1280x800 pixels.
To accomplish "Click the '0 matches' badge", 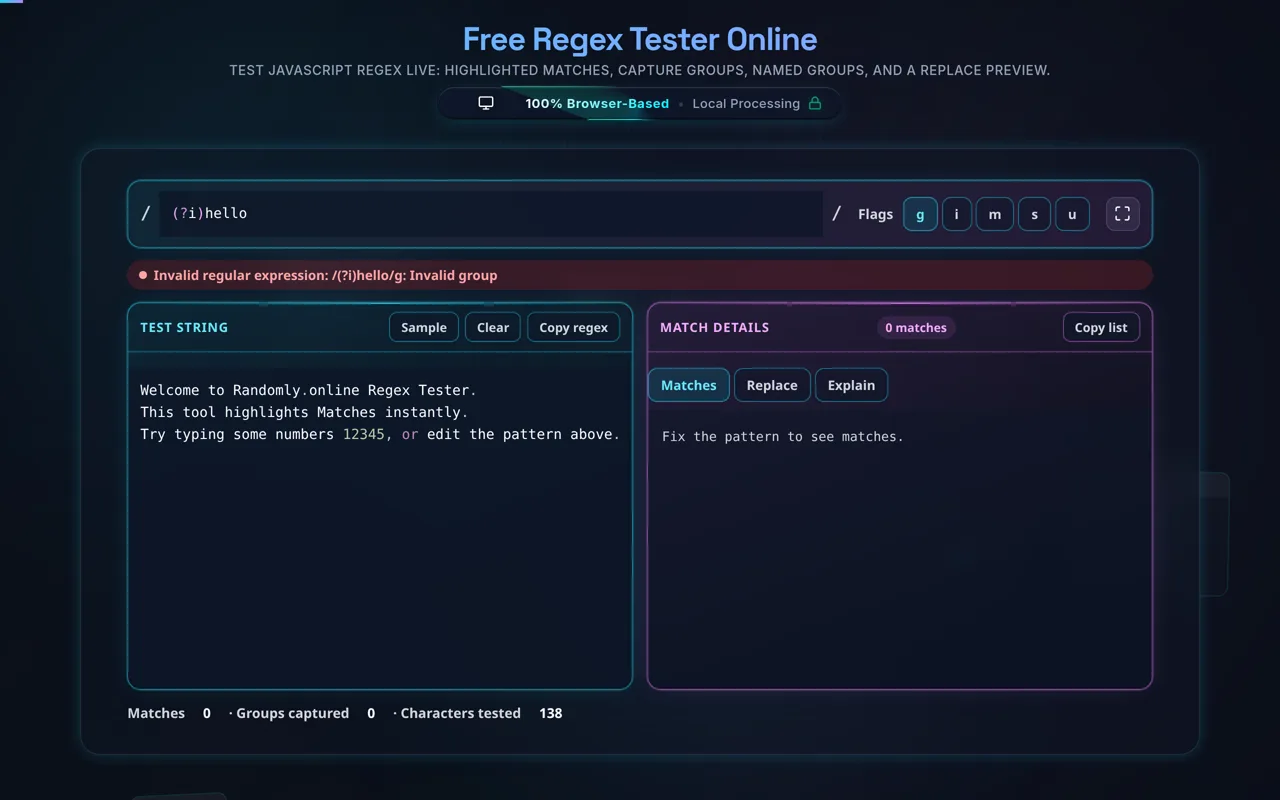I will pos(916,328).
